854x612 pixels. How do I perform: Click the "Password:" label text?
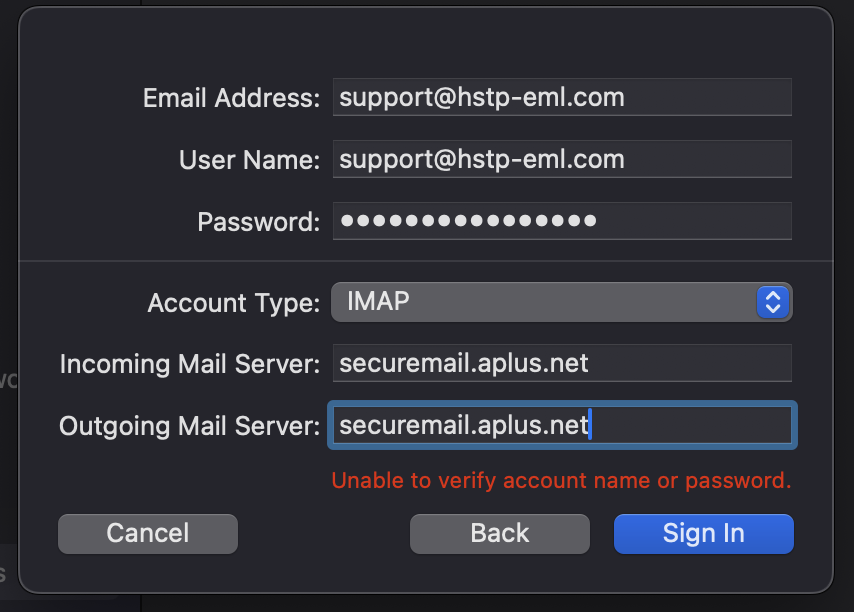(258, 222)
